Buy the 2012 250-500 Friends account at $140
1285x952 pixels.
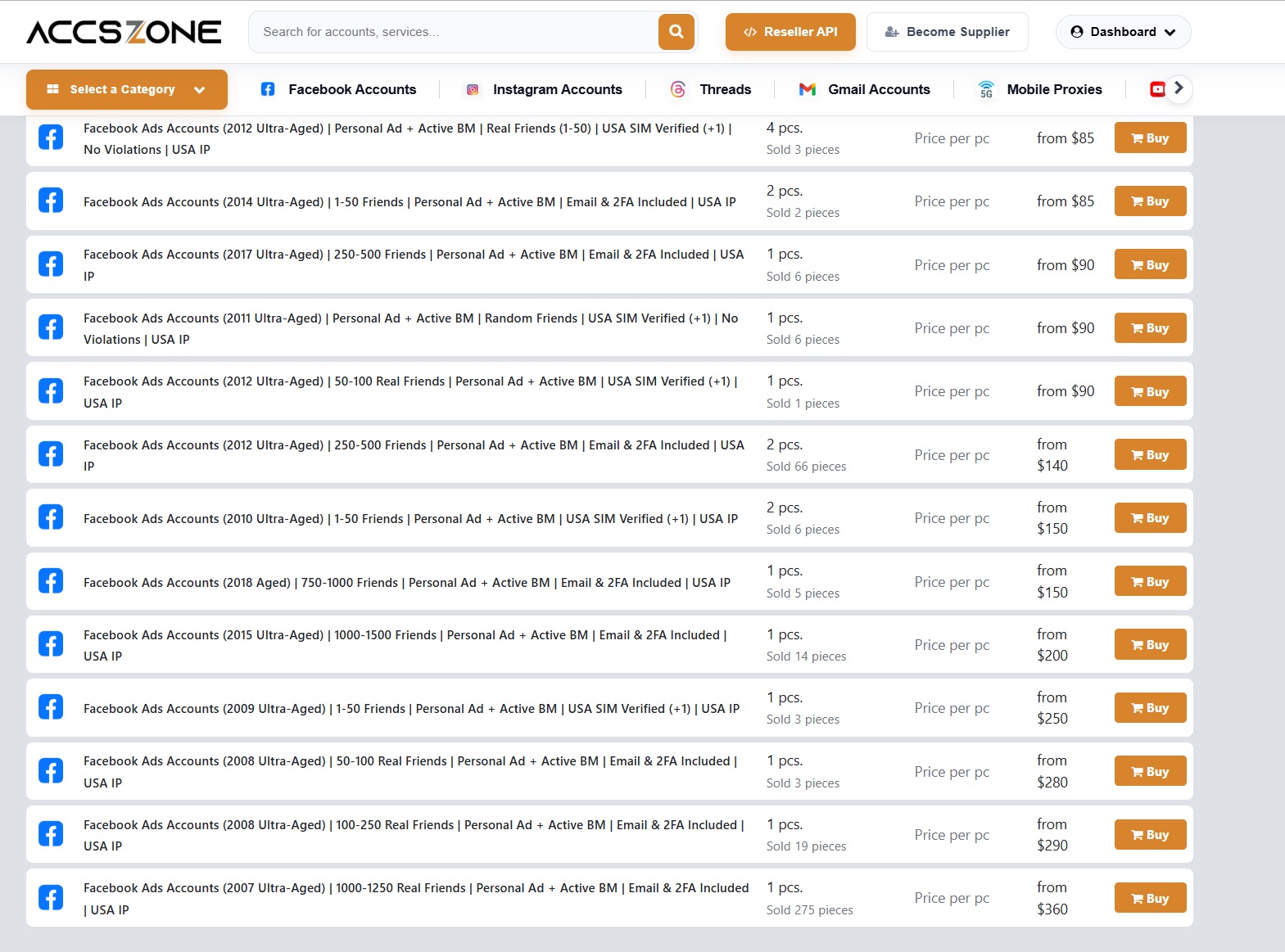click(x=1150, y=455)
